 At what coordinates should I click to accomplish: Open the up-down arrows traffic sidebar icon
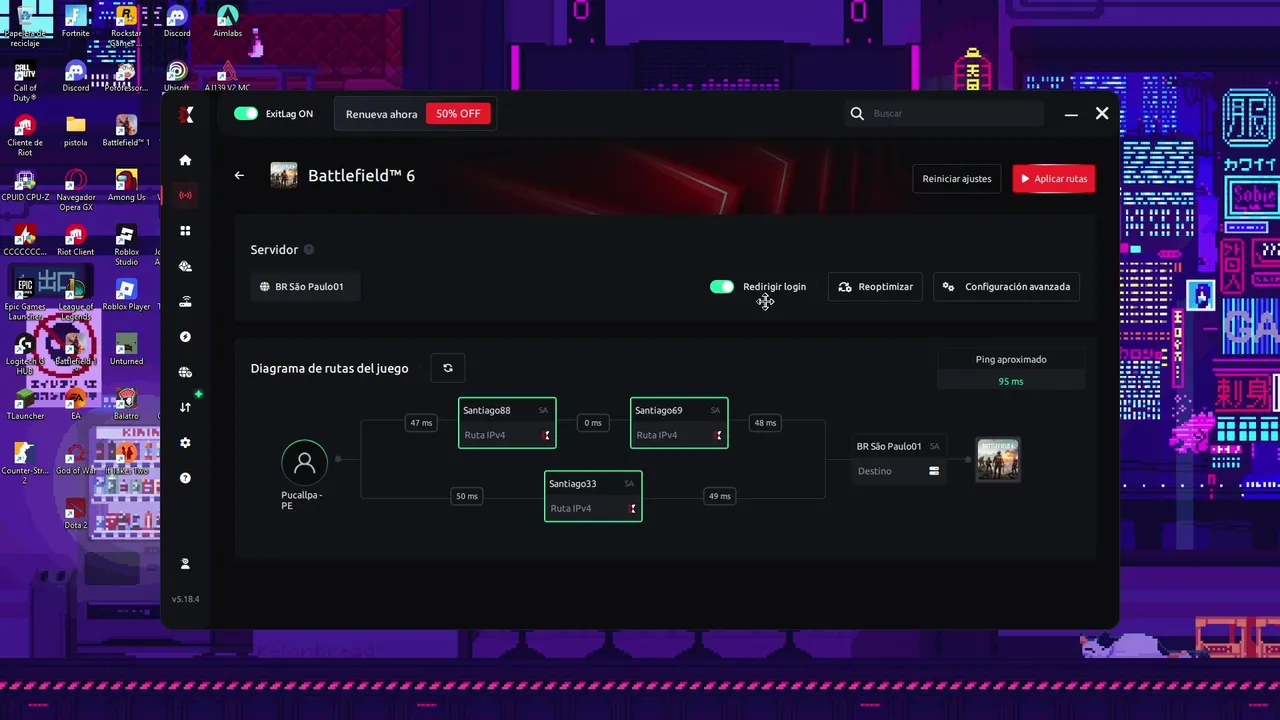pyautogui.click(x=185, y=407)
